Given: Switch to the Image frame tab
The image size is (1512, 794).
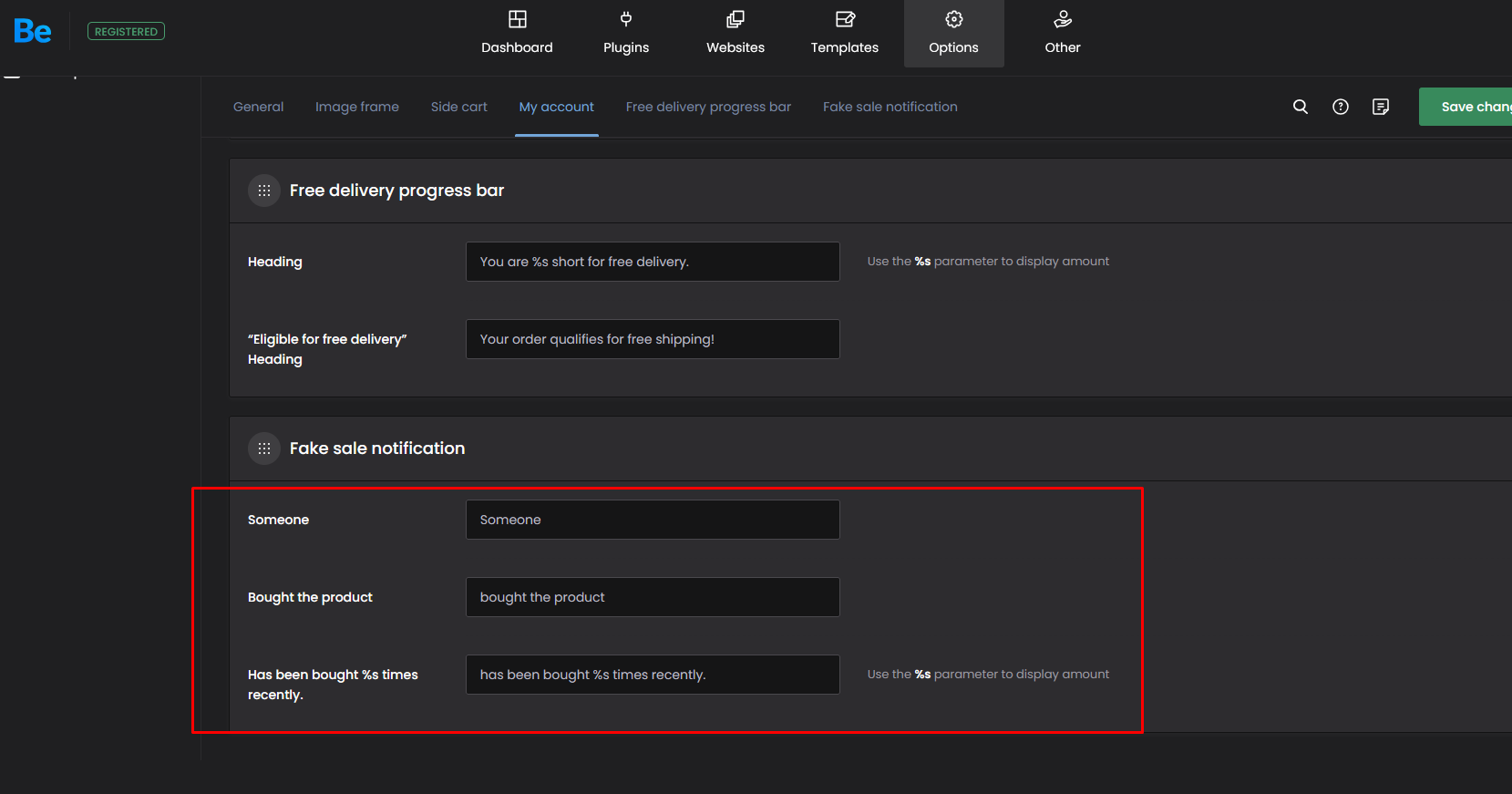Looking at the screenshot, I should [x=357, y=107].
